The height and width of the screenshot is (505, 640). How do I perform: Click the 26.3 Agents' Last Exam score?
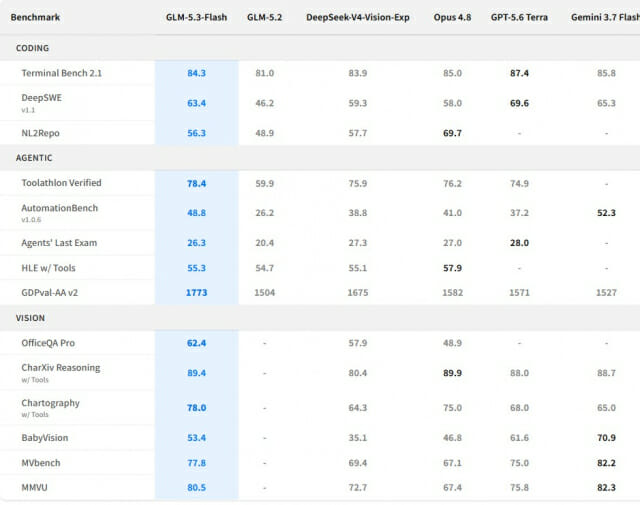196,243
